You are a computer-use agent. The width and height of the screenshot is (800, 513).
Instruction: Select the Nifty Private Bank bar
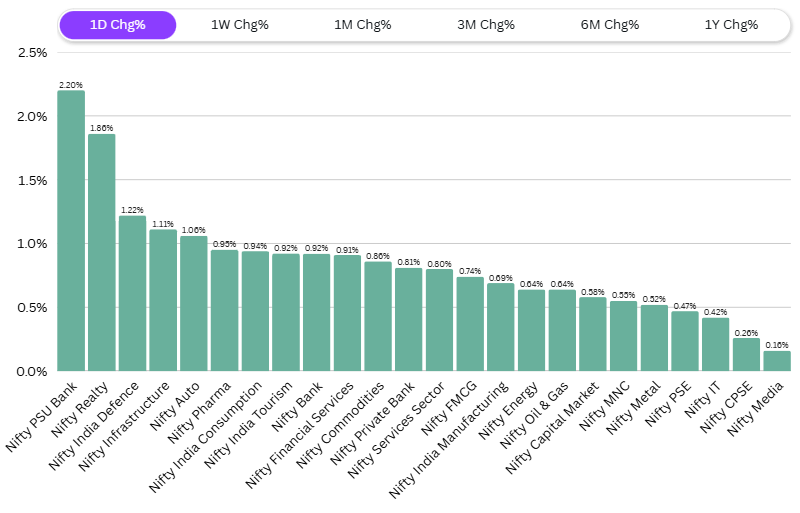409,319
